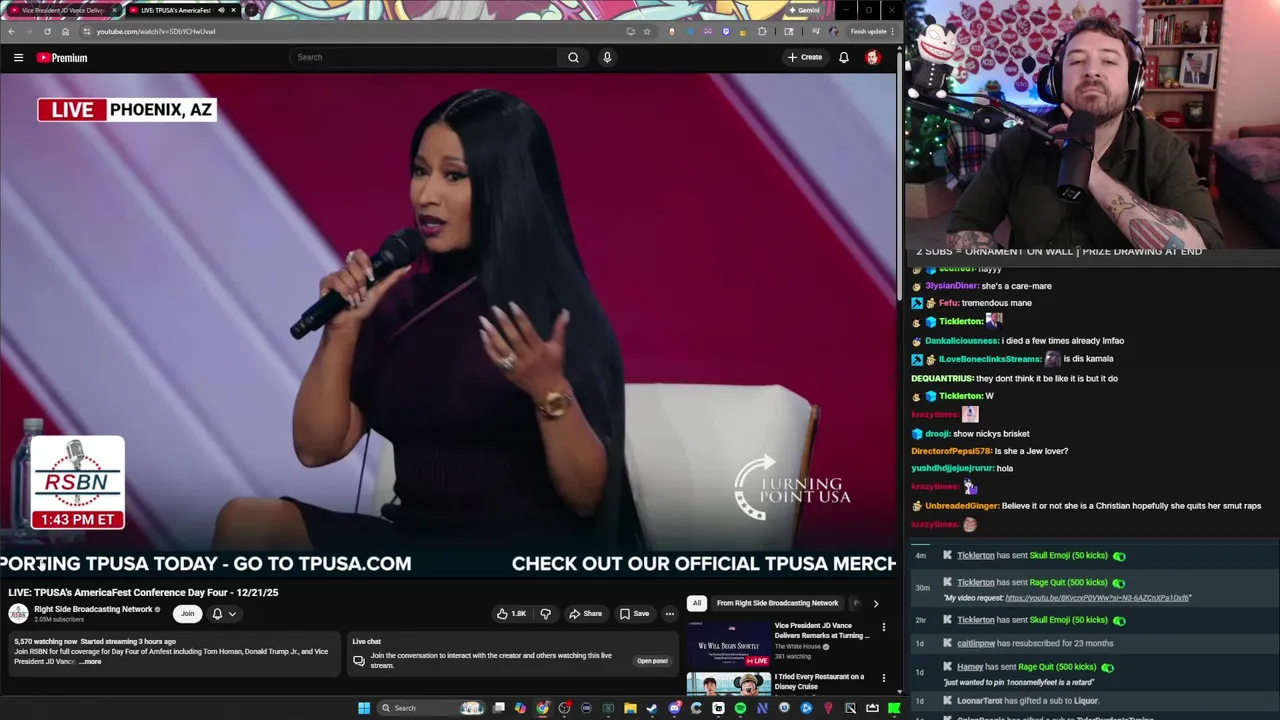The width and height of the screenshot is (1280, 720).
Task: Open Steam from the taskbar
Action: tap(652, 708)
